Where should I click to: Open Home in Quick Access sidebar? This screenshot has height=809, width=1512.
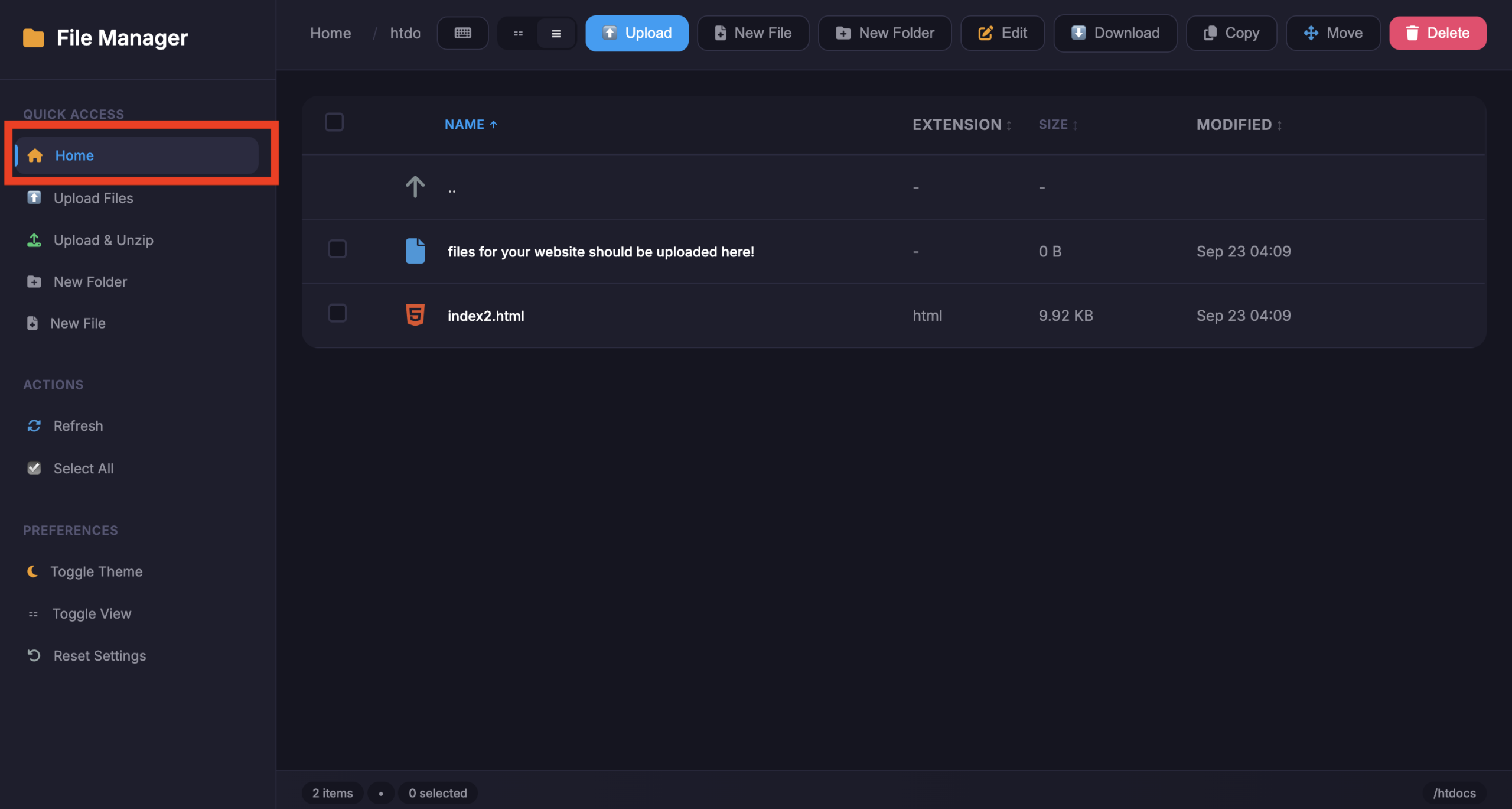137,155
